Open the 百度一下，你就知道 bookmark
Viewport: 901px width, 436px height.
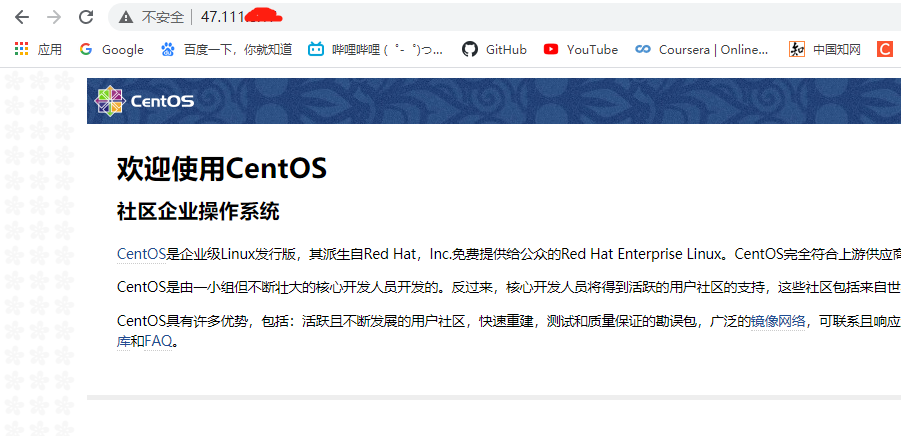click(x=238, y=50)
